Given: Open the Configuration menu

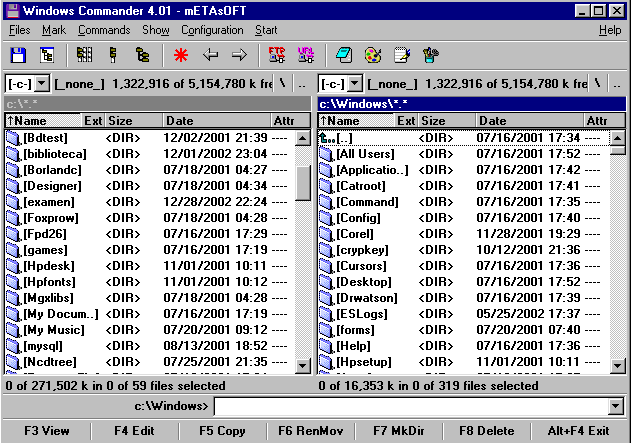Looking at the screenshot, I should click(212, 30).
